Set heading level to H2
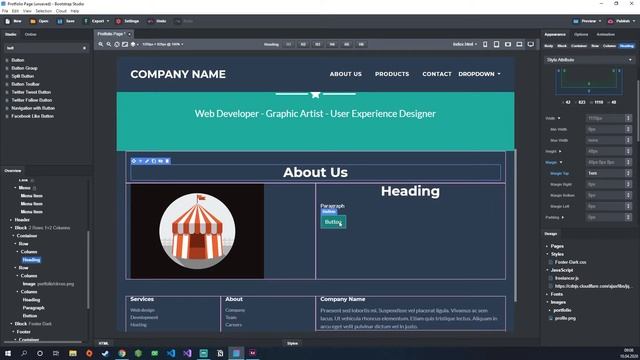This screenshot has height=360, width=640. coord(303,44)
